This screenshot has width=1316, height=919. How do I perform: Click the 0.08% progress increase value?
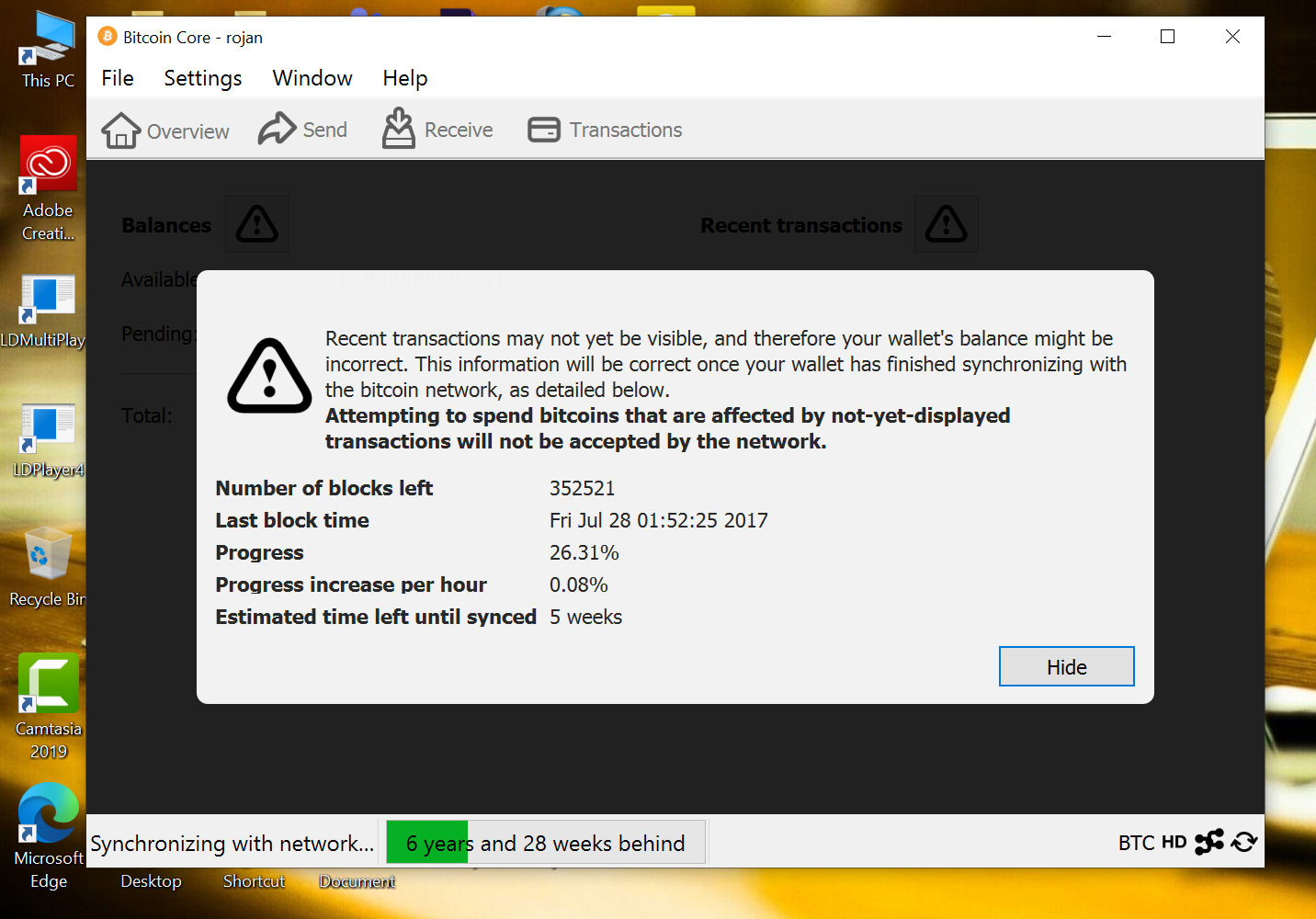[x=579, y=584]
